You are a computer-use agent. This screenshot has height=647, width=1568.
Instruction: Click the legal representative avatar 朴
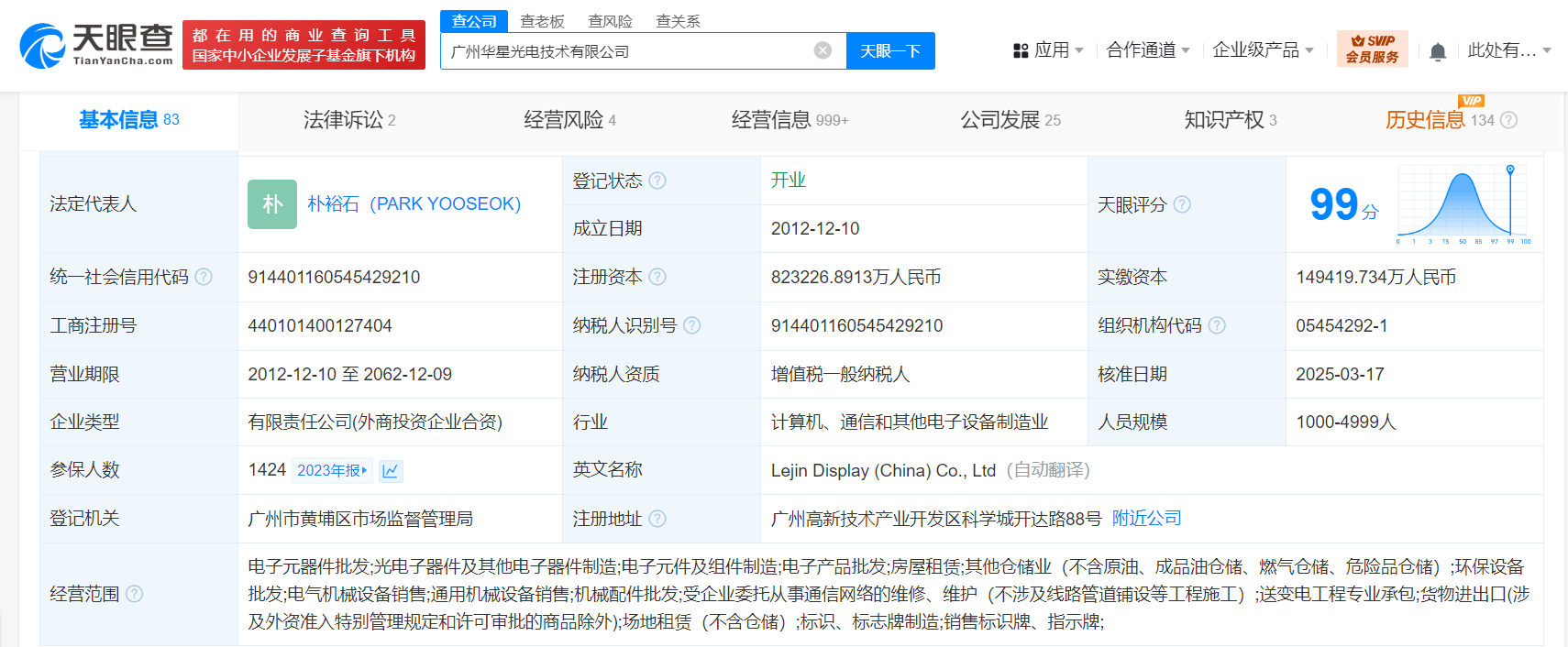272,203
